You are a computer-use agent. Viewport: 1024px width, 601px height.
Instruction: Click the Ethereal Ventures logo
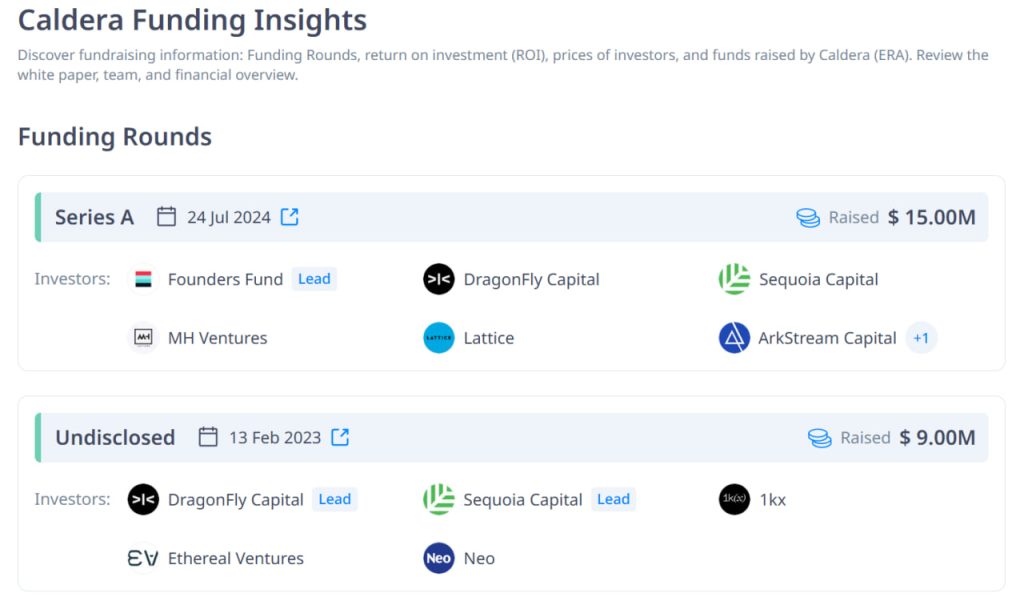point(143,558)
